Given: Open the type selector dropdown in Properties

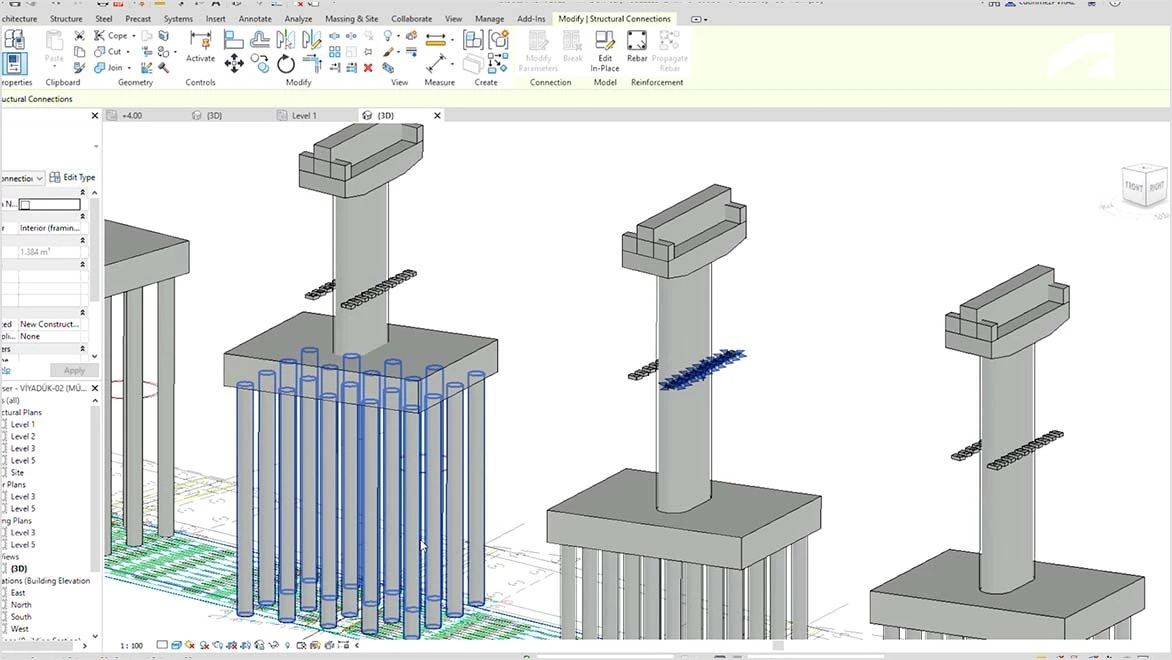Looking at the screenshot, I should click(39, 178).
